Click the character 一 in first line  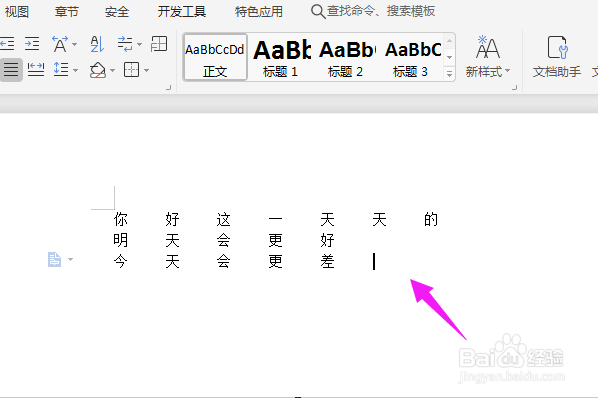pos(275,219)
